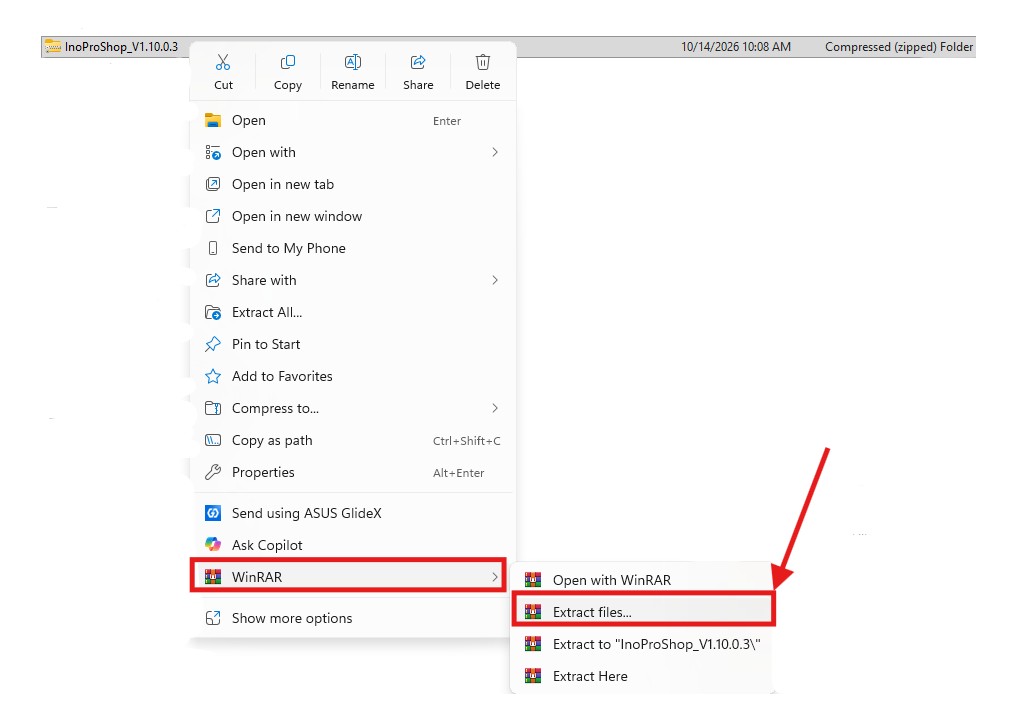Select Ask Copilot entry
1017x717 pixels.
(x=353, y=545)
